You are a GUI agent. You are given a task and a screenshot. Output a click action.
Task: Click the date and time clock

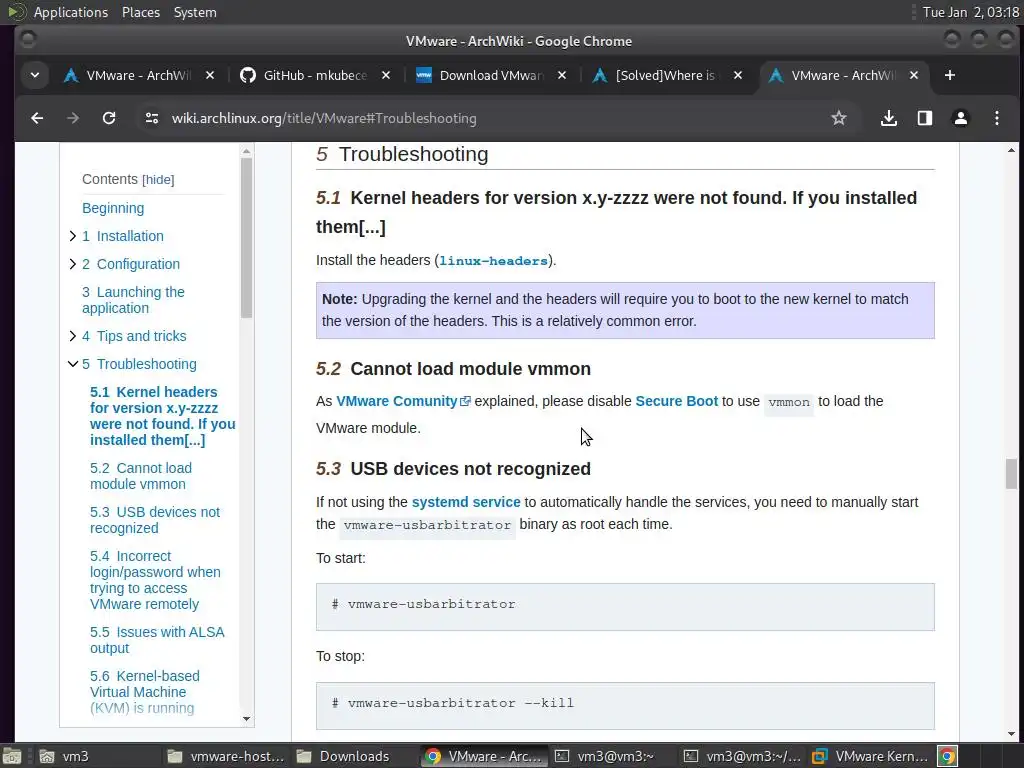(x=970, y=12)
